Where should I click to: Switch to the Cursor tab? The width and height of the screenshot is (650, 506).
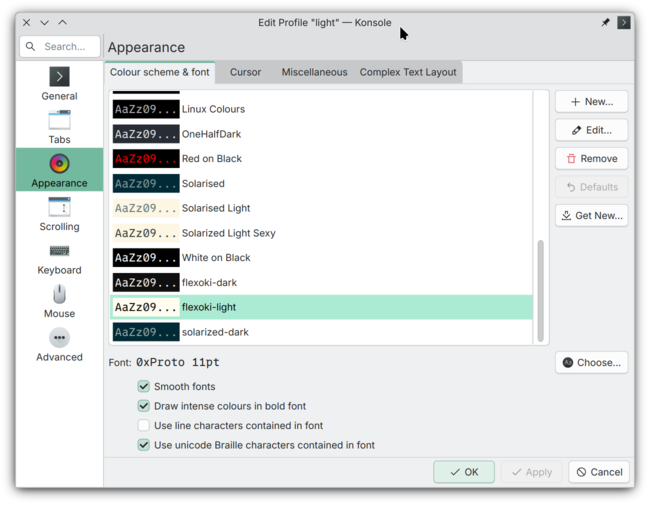tap(245, 72)
